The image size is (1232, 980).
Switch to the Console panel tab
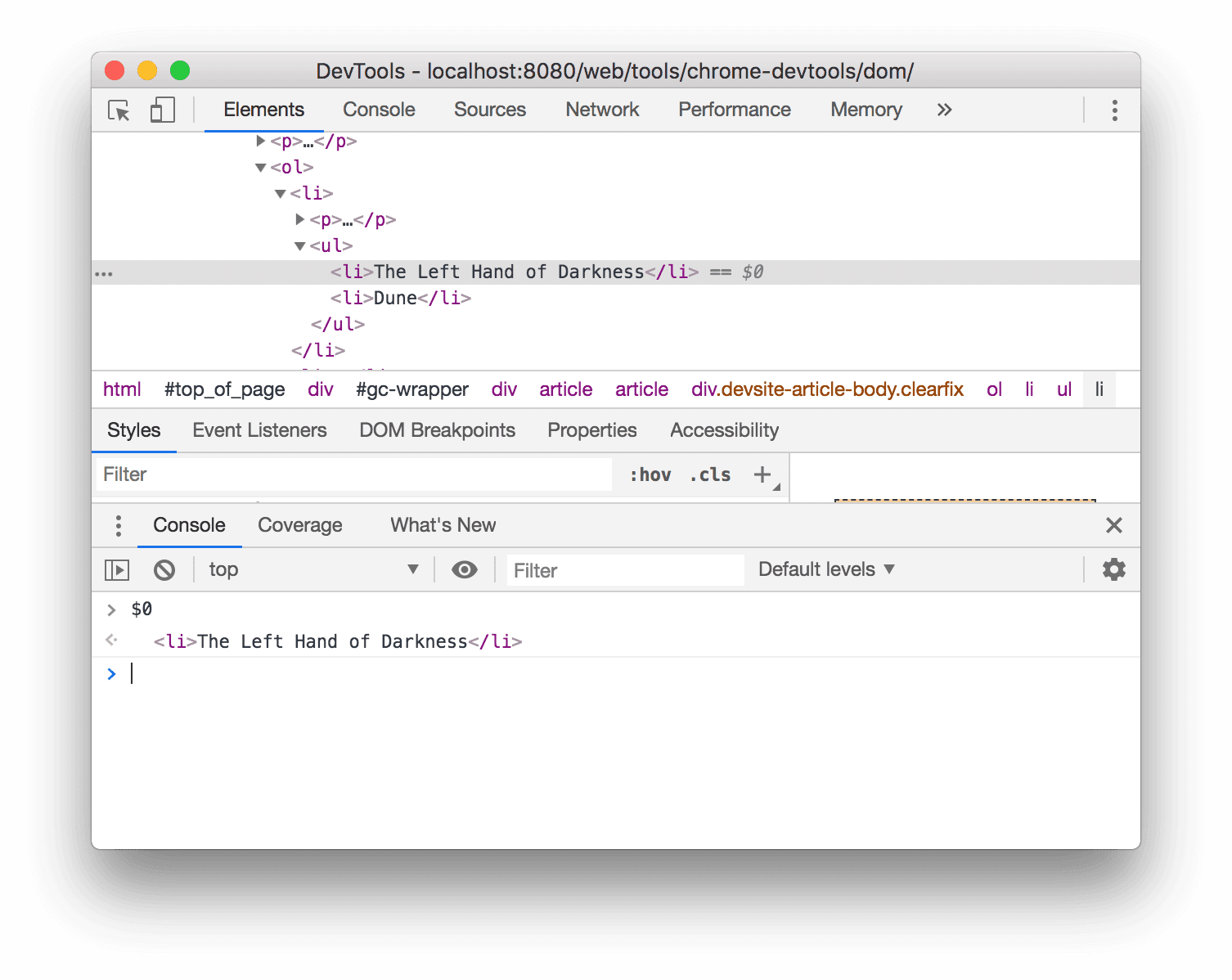(x=379, y=110)
